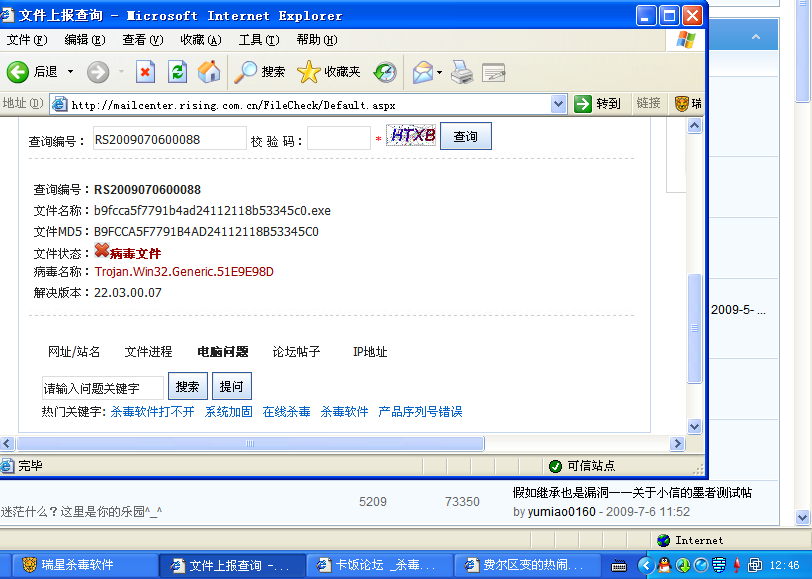812x579 pixels.
Task: Click the page vertical scrollbar down arrow
Action: (x=694, y=426)
